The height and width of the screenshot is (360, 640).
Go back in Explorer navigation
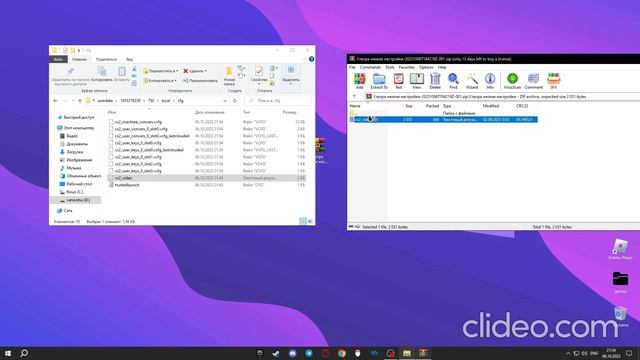(x=56, y=100)
